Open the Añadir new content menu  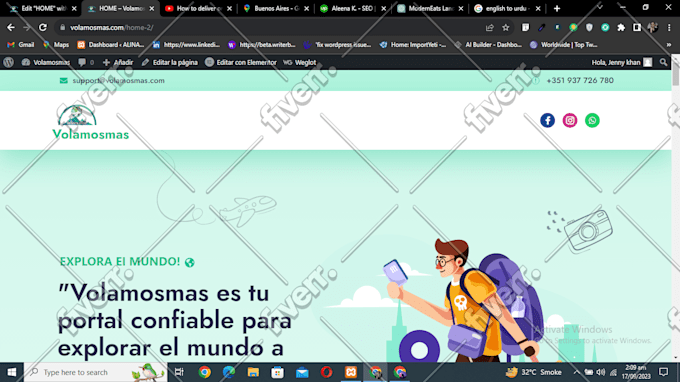[x=118, y=62]
